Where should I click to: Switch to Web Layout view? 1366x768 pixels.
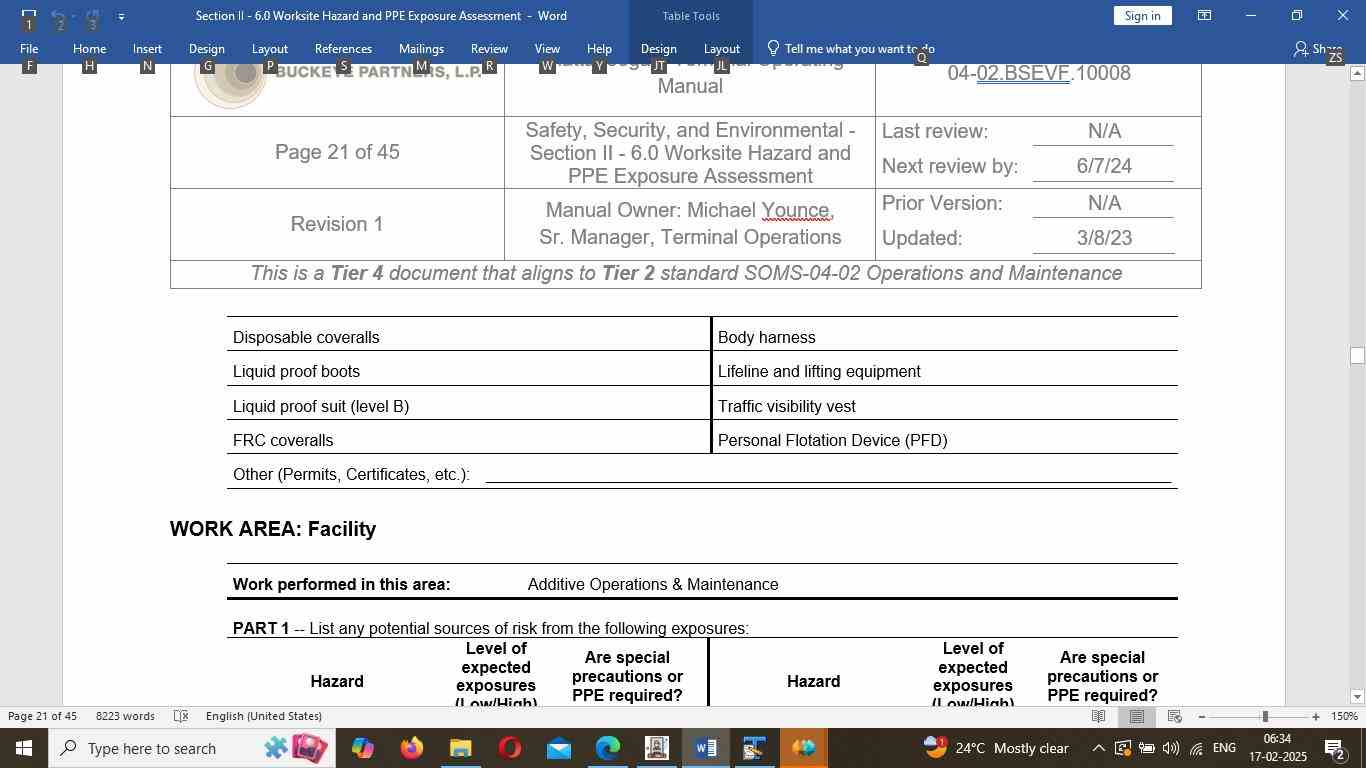click(x=1175, y=716)
